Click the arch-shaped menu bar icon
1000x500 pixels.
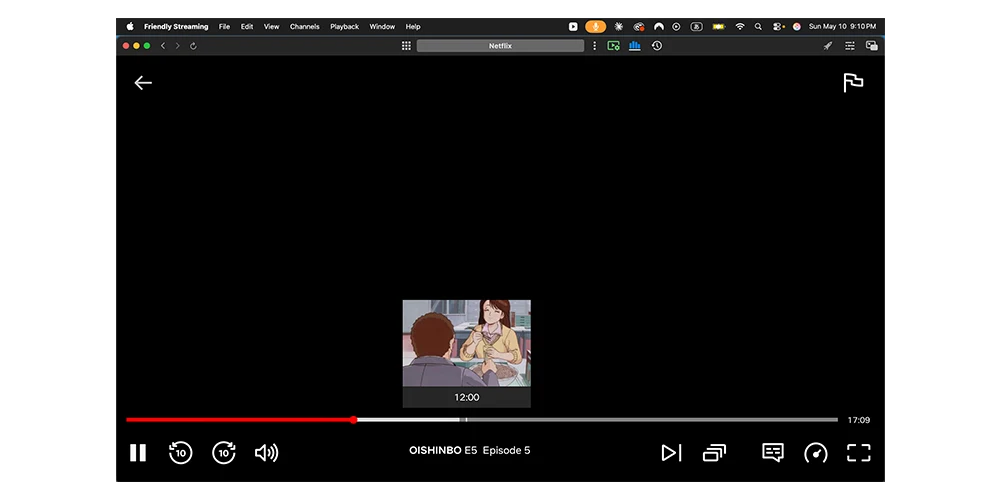click(659, 27)
